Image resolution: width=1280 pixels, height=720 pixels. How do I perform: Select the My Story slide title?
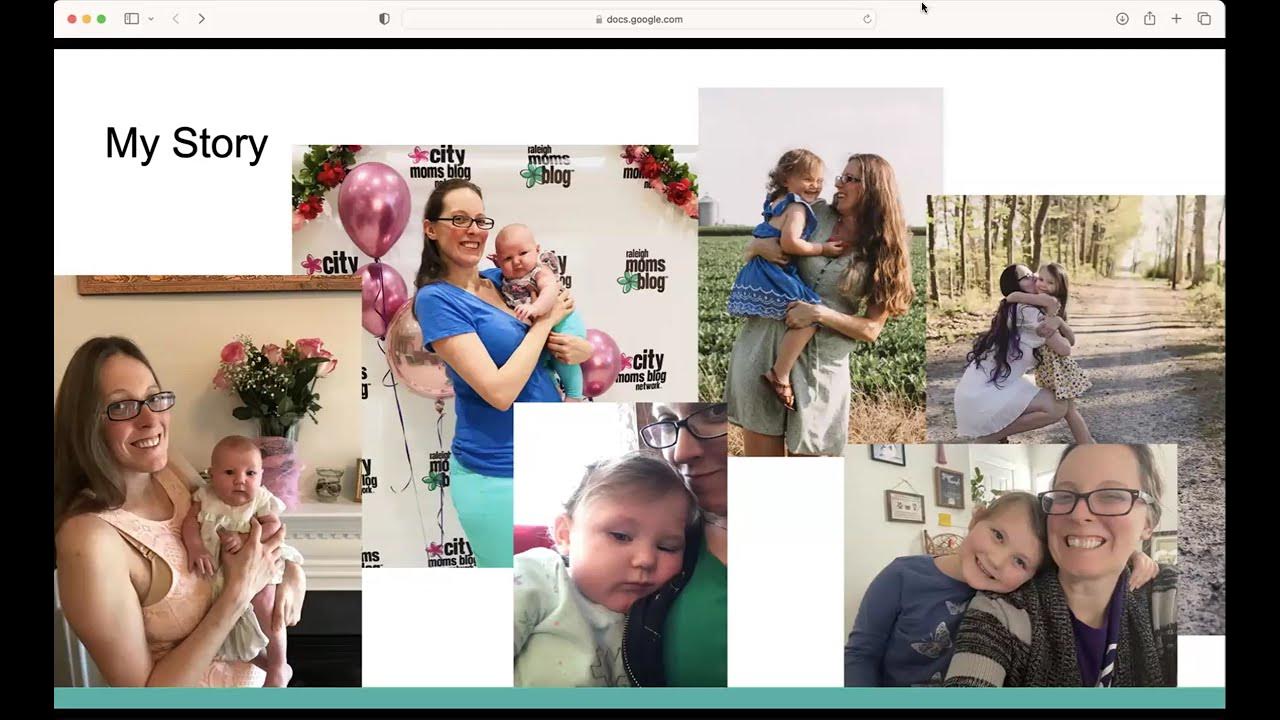click(x=186, y=144)
